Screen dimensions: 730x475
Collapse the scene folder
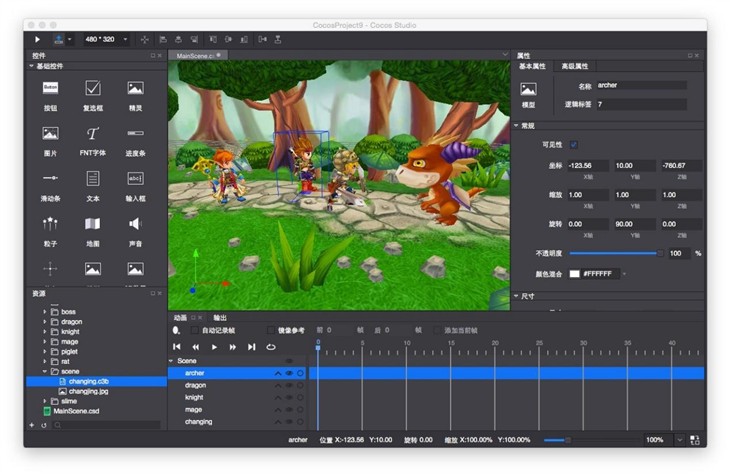tap(45, 371)
